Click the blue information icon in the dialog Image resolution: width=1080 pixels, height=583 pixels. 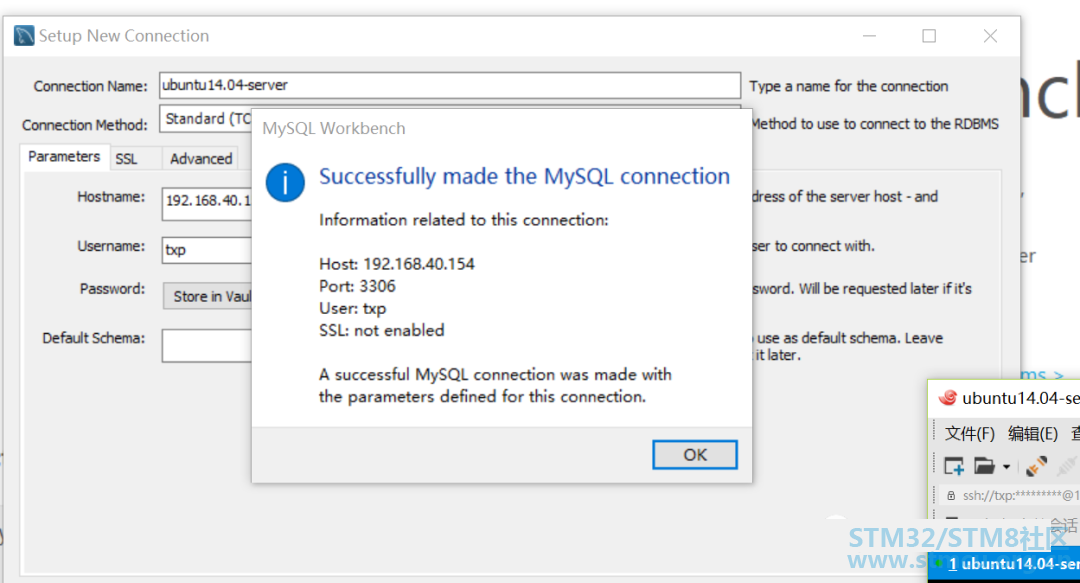coord(285,183)
